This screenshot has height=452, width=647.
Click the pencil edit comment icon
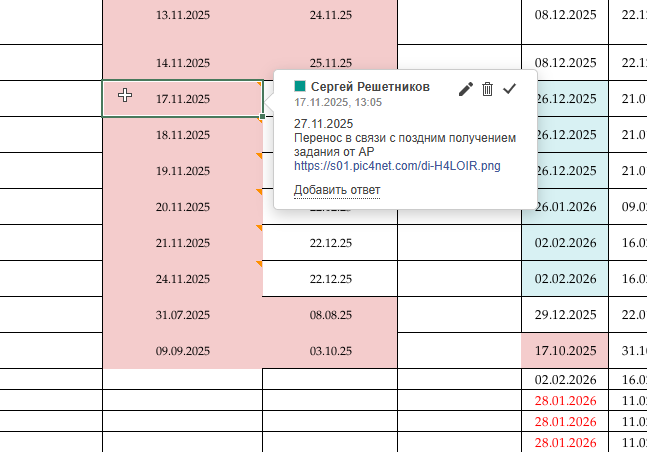coord(465,89)
